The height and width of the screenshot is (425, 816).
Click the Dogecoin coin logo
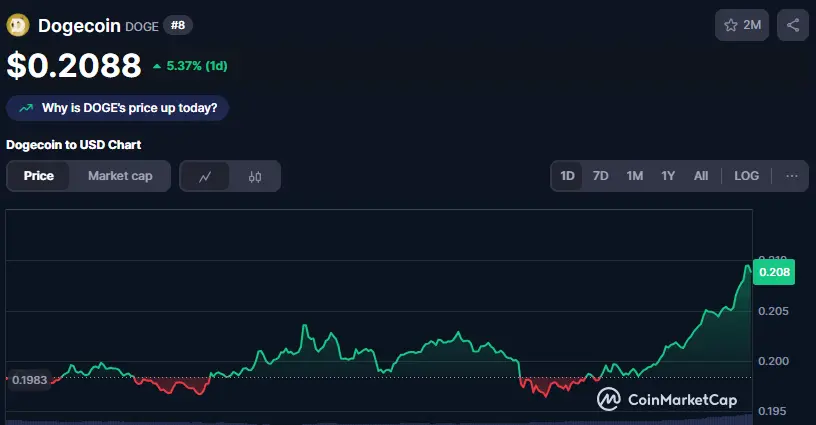coord(18,25)
